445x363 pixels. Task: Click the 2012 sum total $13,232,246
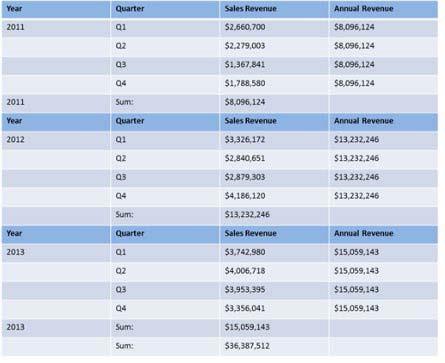pyautogui.click(x=247, y=214)
